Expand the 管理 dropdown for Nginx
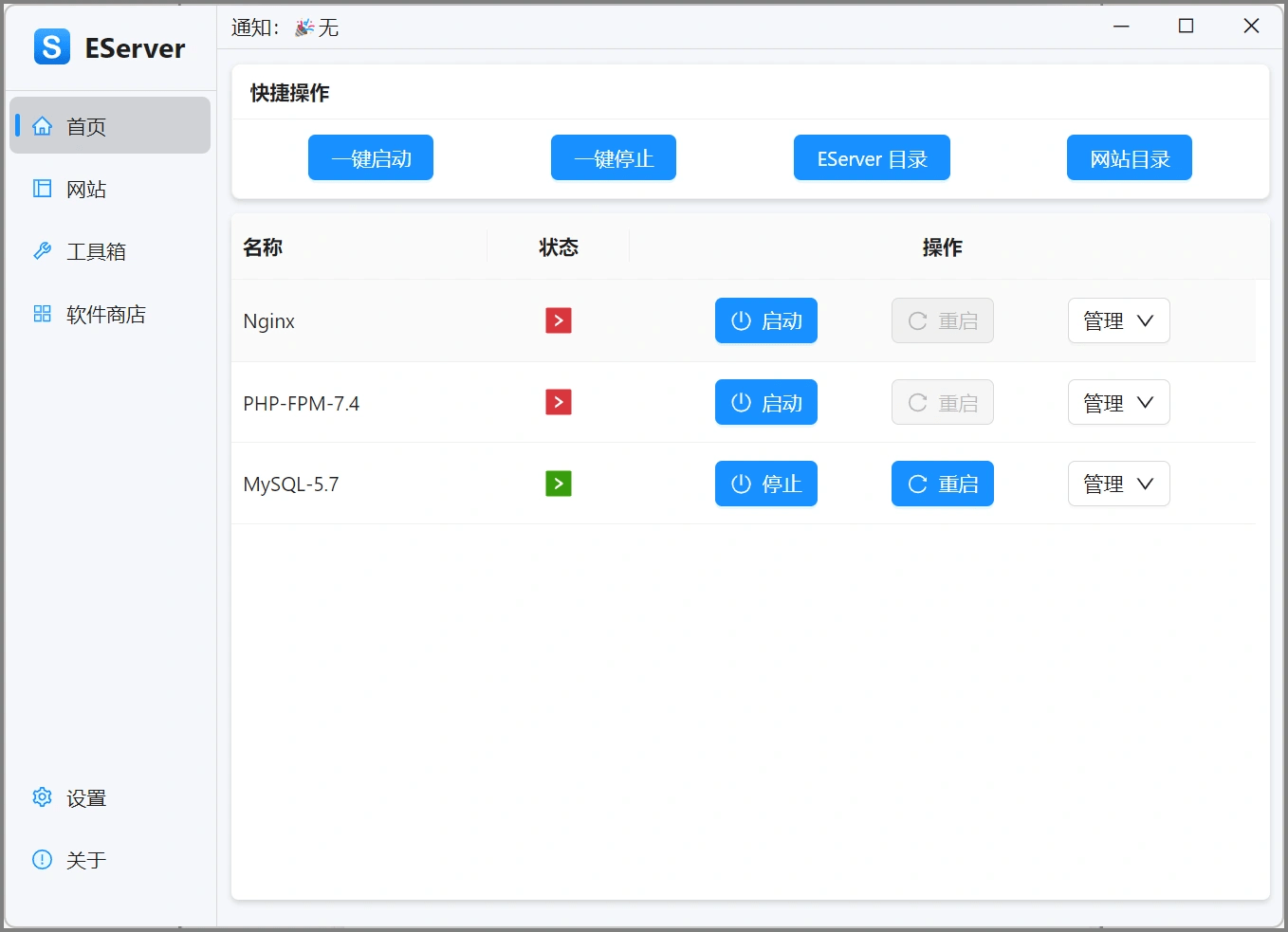 tap(1119, 320)
